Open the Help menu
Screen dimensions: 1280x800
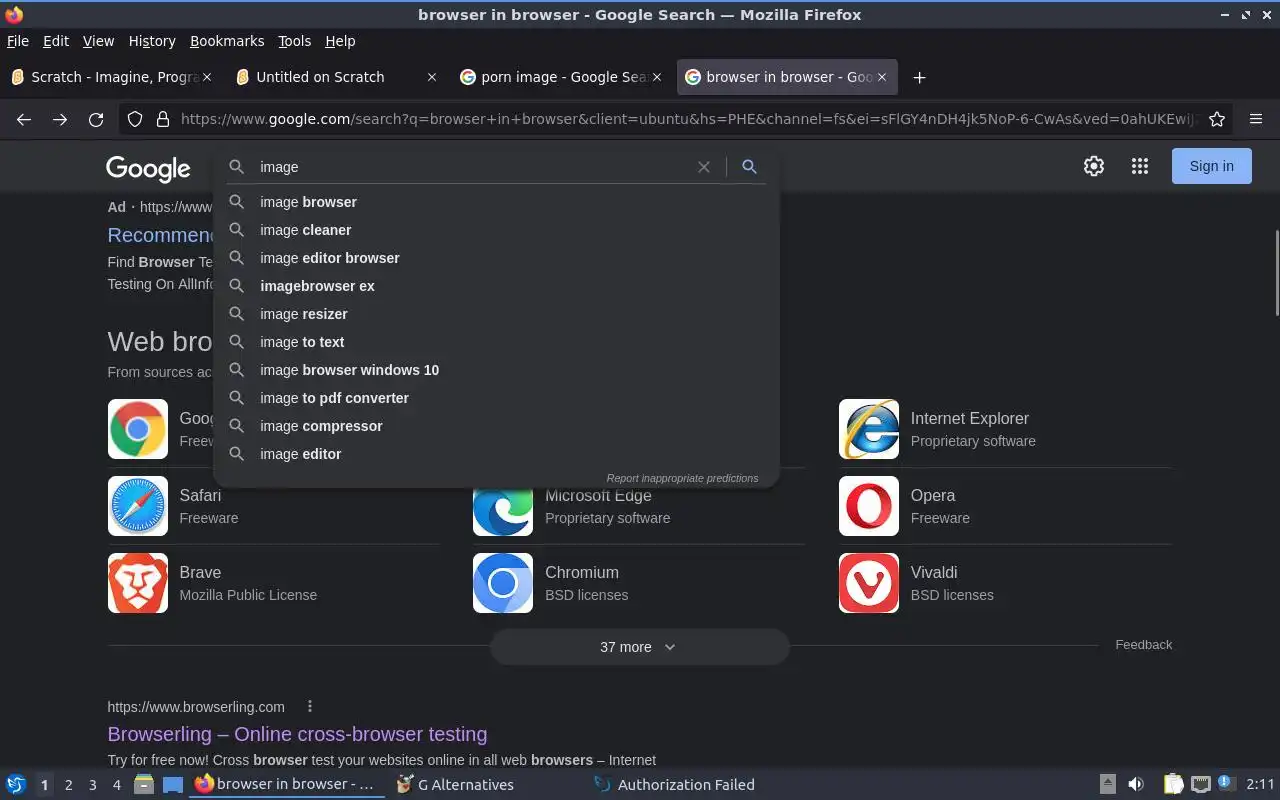click(340, 41)
